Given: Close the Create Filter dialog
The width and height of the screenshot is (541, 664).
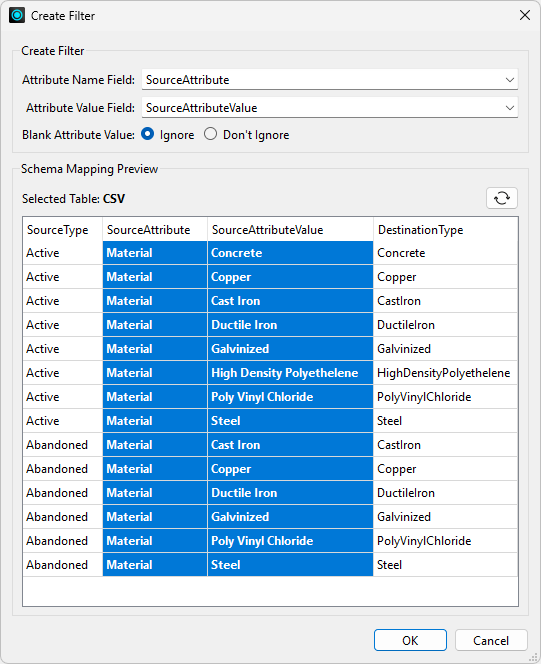Looking at the screenshot, I should [x=525, y=15].
